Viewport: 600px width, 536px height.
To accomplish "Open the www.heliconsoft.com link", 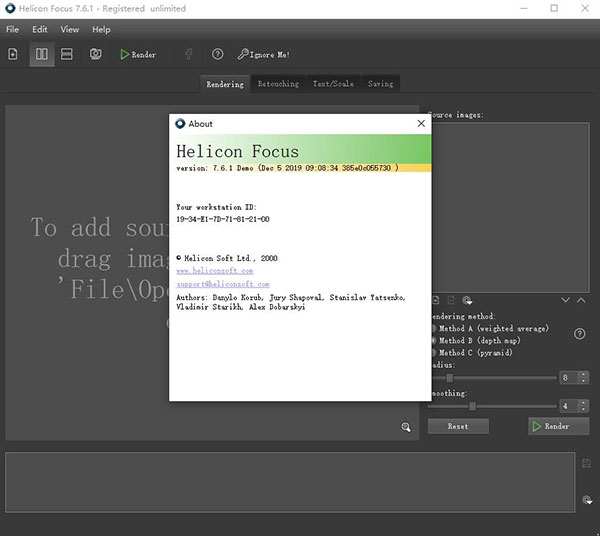I will 215,271.
